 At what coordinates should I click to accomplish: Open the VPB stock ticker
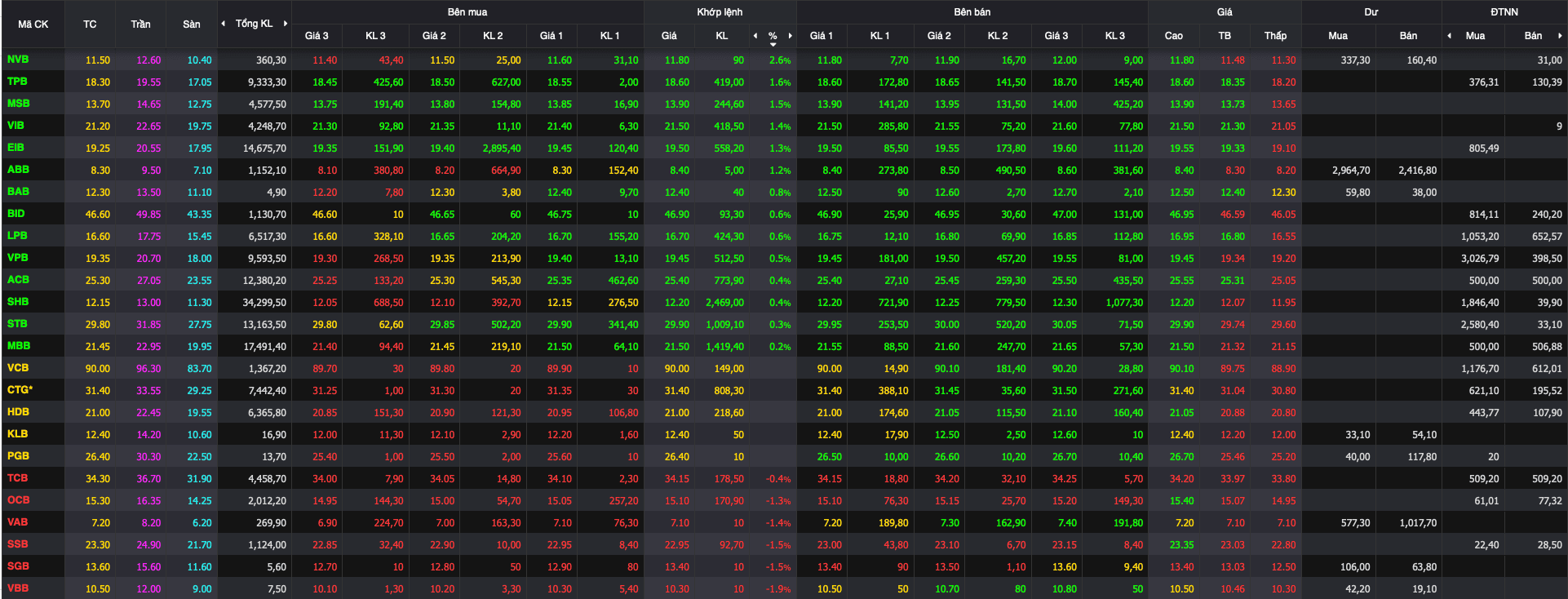[x=17, y=258]
